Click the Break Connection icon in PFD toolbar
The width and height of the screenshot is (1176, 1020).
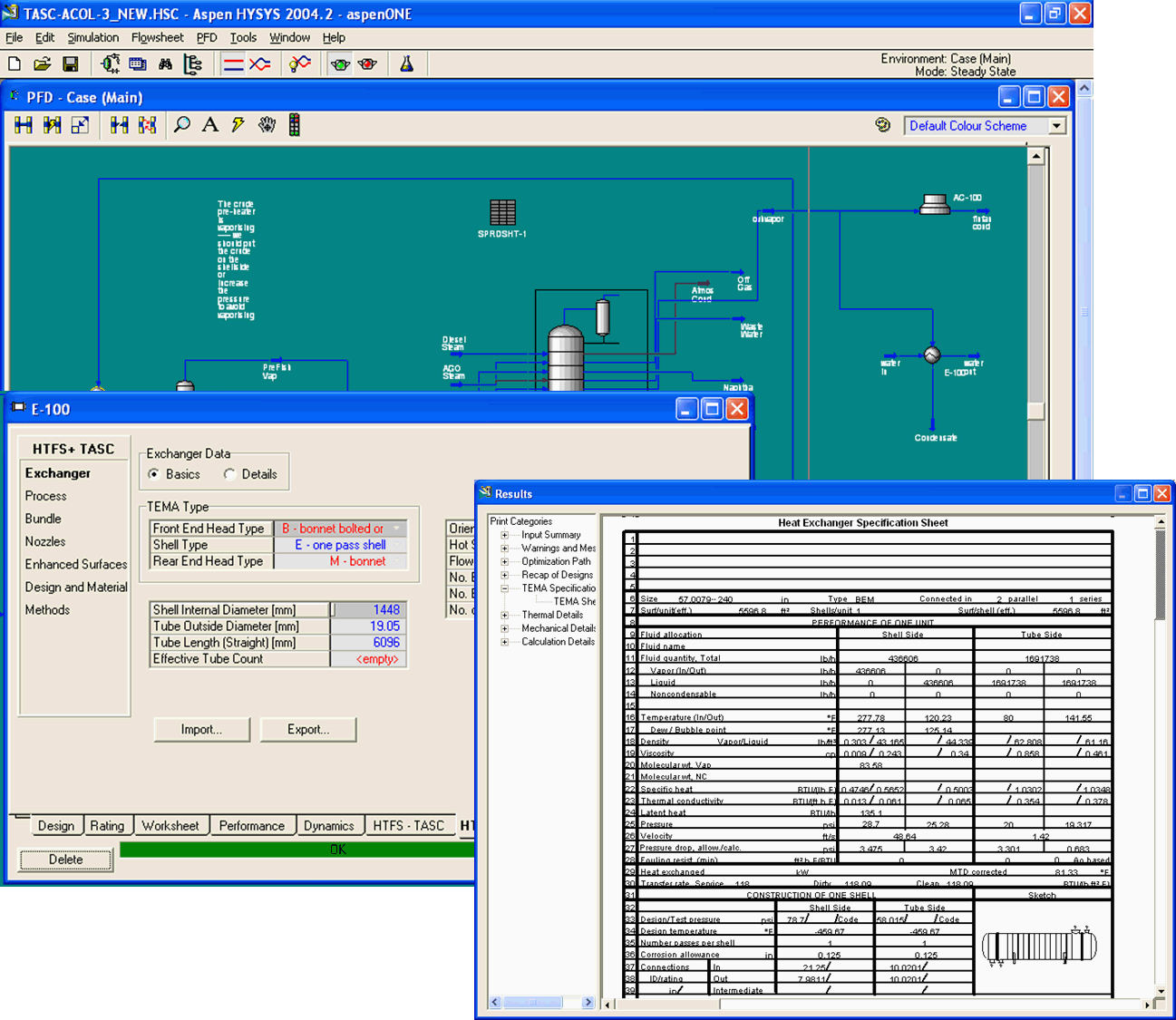point(120,125)
